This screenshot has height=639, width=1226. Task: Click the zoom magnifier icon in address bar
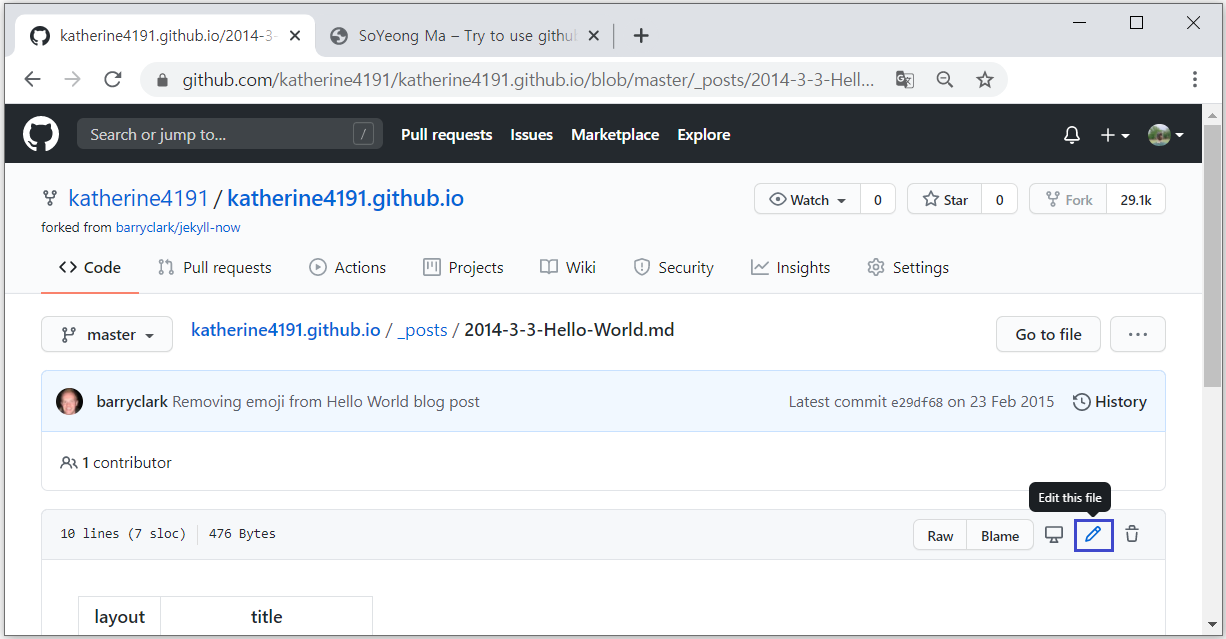(x=945, y=79)
